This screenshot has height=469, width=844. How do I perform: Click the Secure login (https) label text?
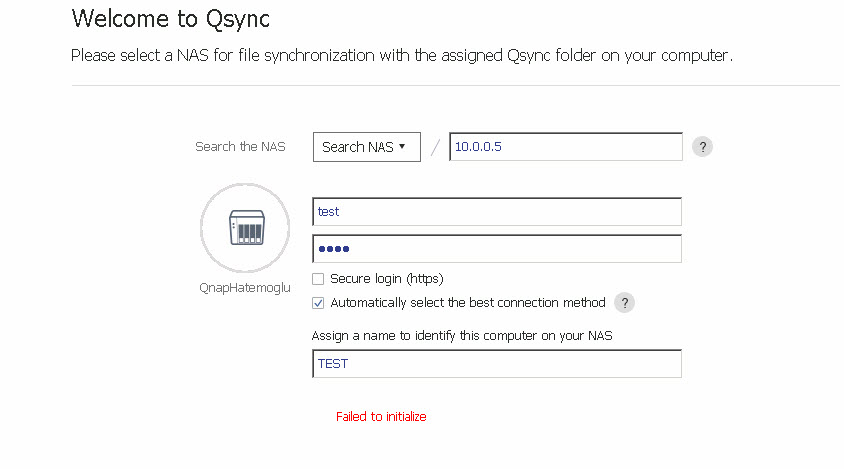tap(386, 279)
